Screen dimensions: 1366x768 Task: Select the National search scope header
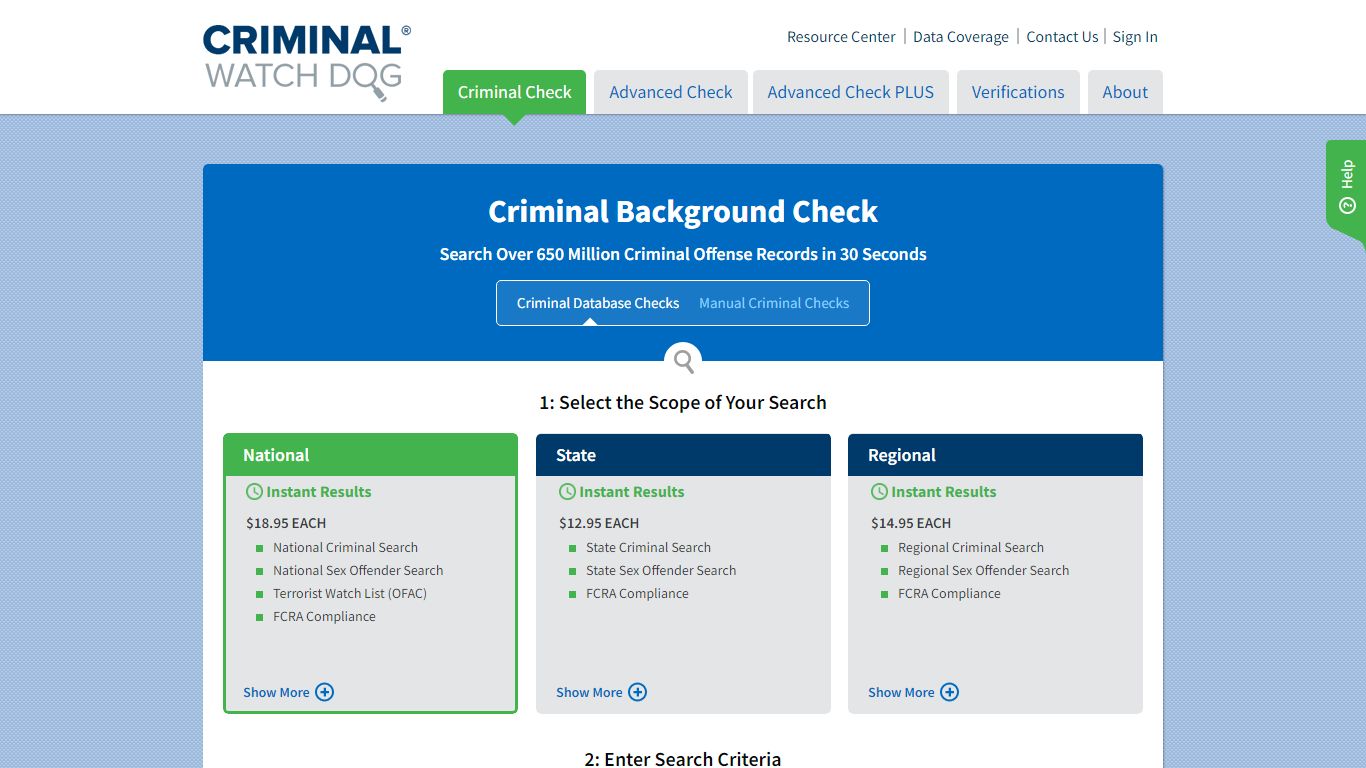(x=371, y=455)
